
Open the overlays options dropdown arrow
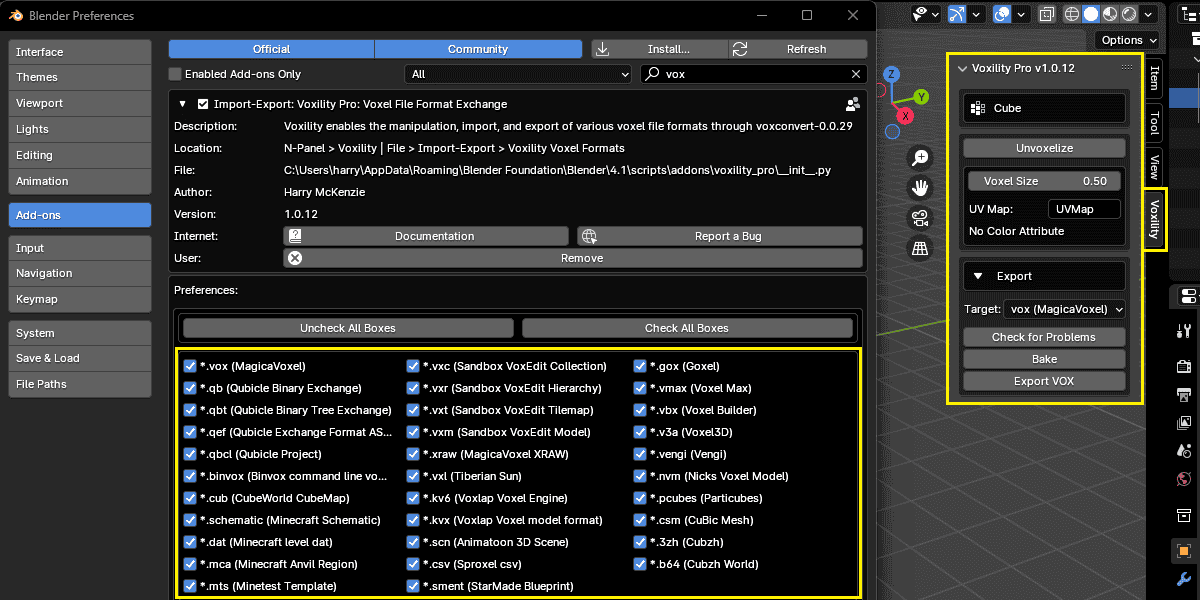pos(1021,14)
